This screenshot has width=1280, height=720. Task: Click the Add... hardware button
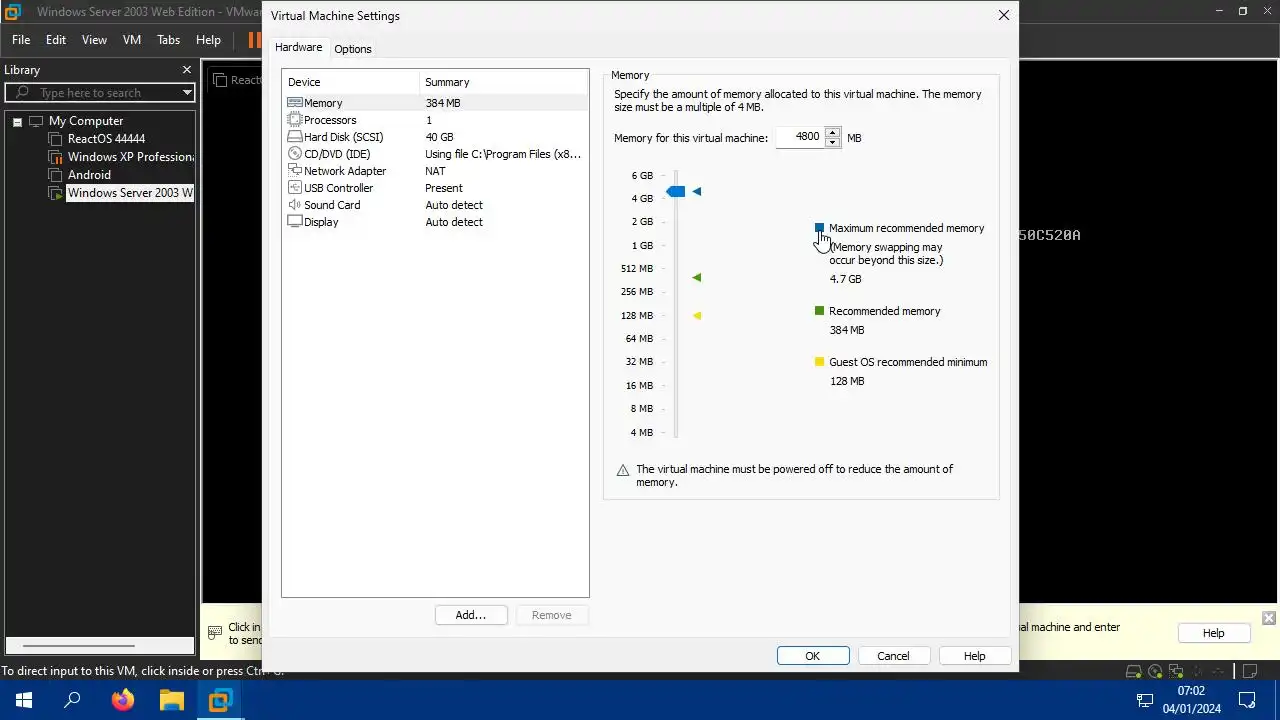click(x=471, y=615)
